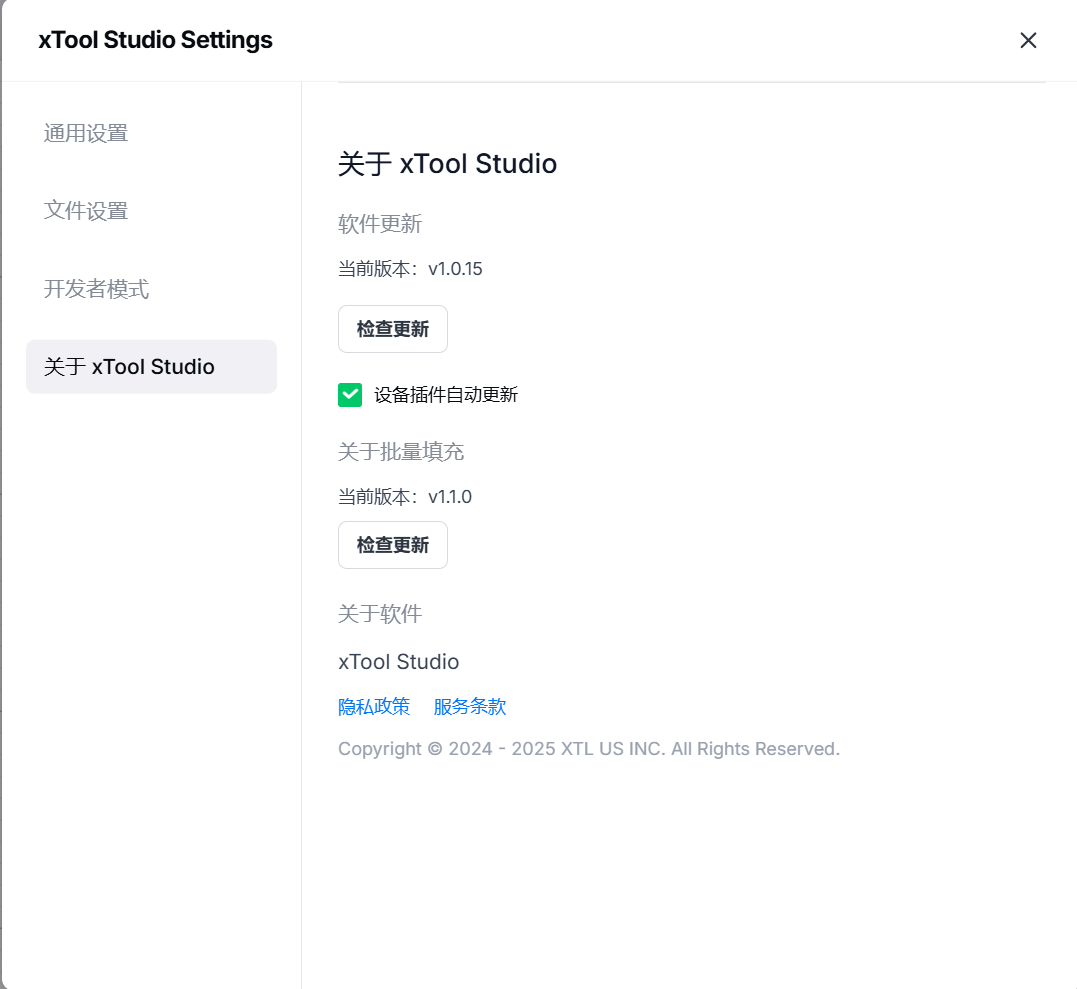Click the Copyright XTL US INC. notice
This screenshot has width=1077, height=989.
click(x=588, y=749)
